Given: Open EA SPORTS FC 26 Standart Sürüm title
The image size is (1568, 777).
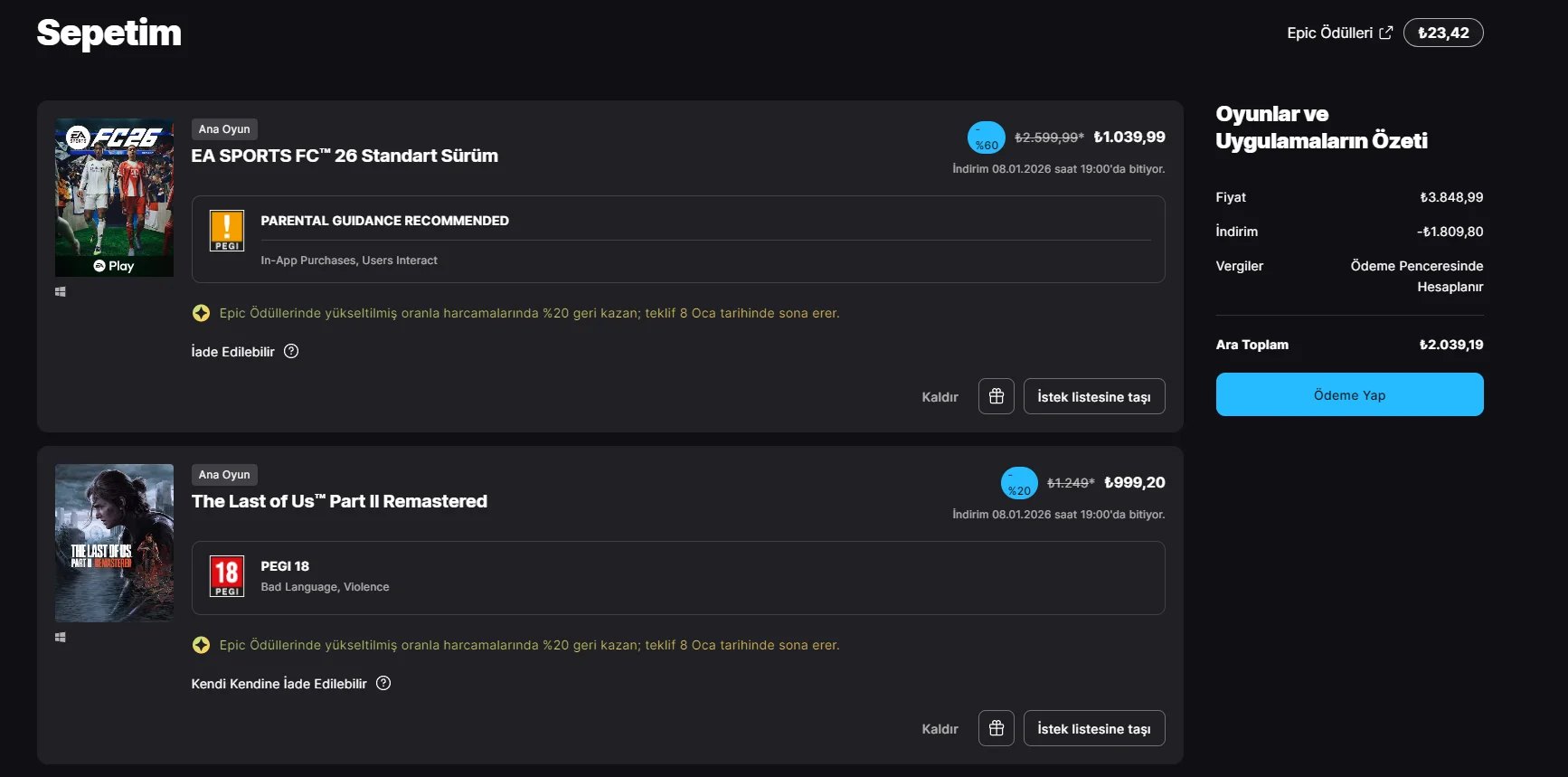Looking at the screenshot, I should (345, 156).
